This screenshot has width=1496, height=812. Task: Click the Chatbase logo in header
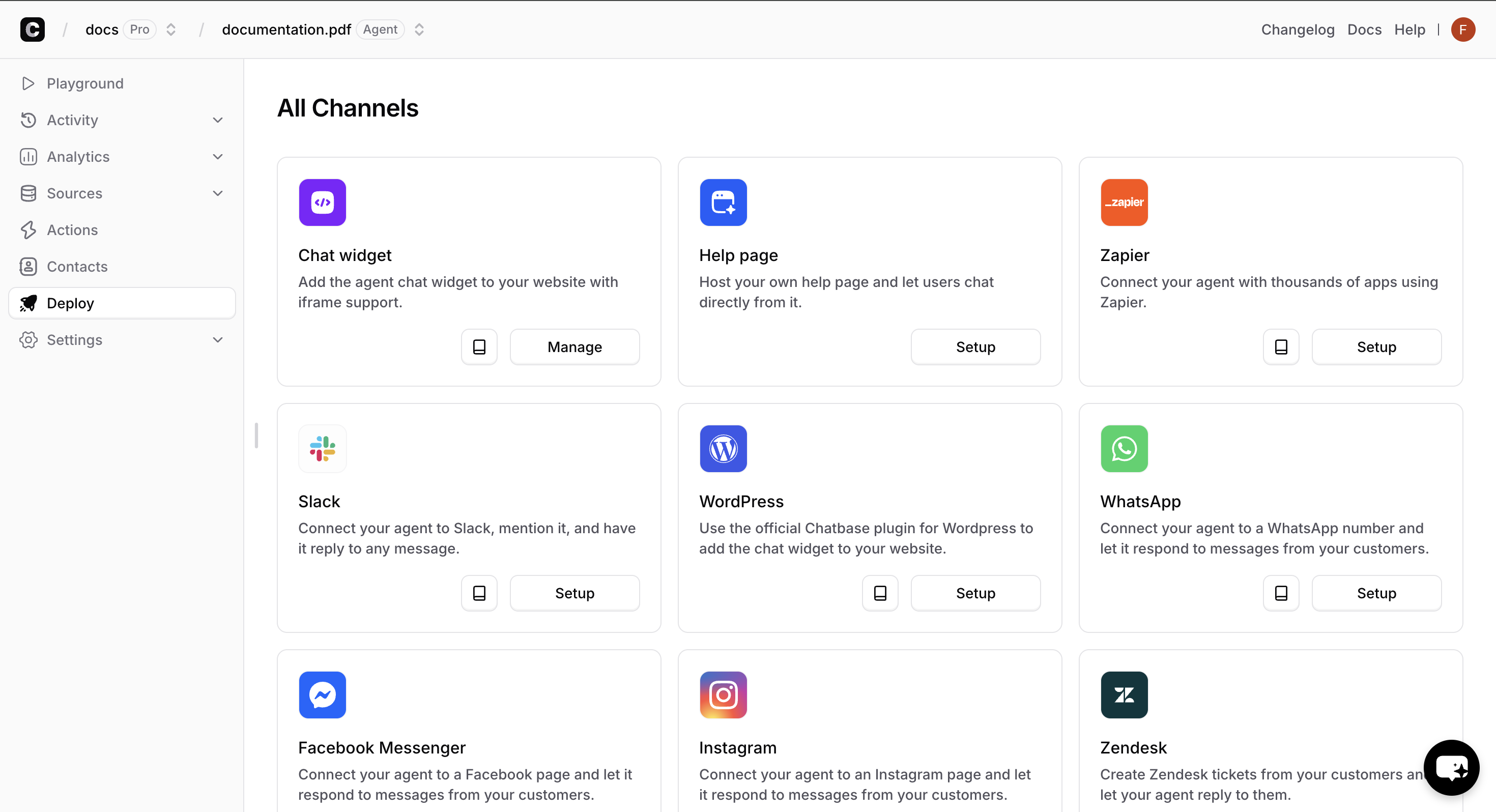(33, 30)
